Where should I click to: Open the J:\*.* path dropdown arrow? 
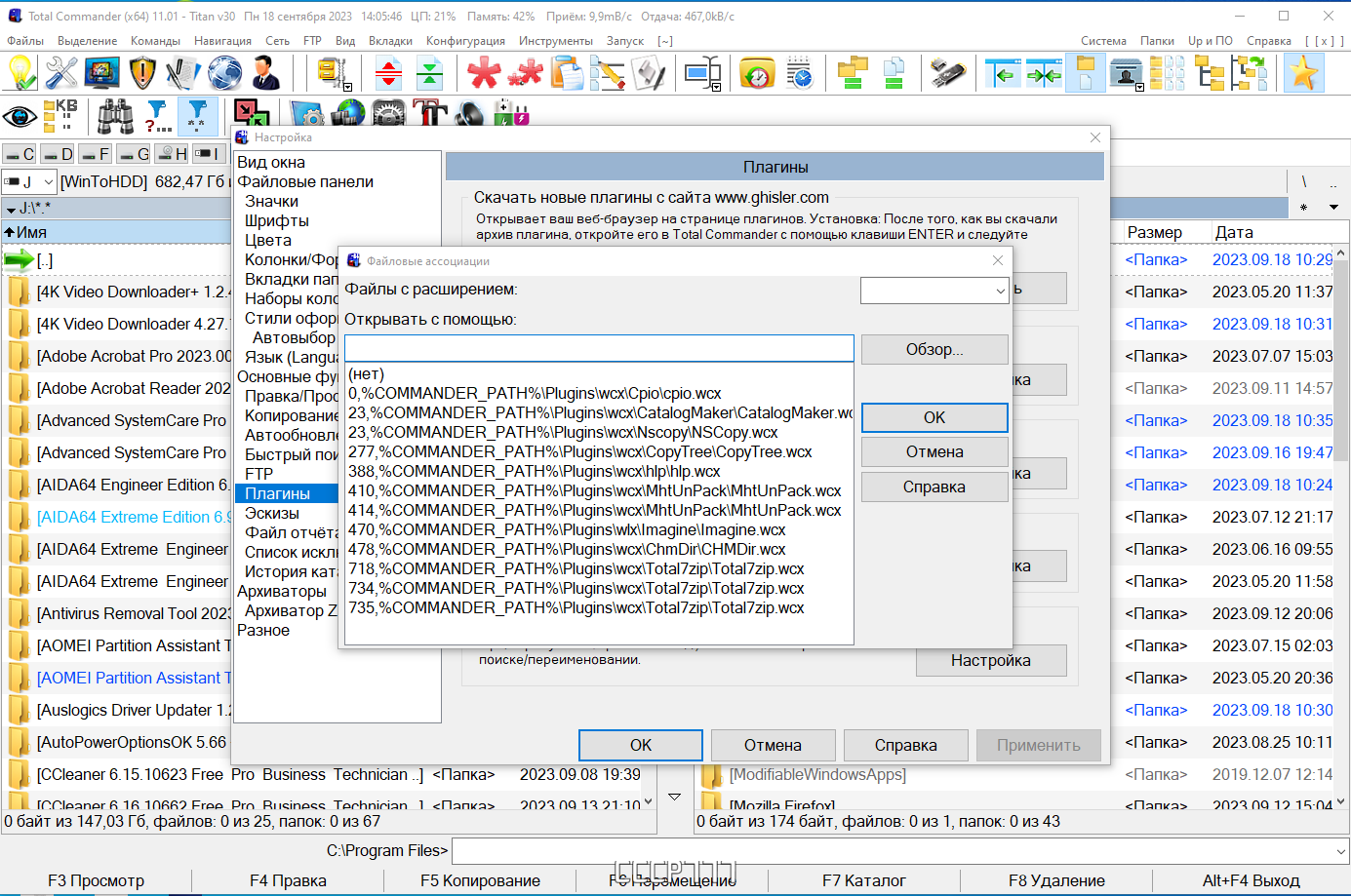[10, 209]
